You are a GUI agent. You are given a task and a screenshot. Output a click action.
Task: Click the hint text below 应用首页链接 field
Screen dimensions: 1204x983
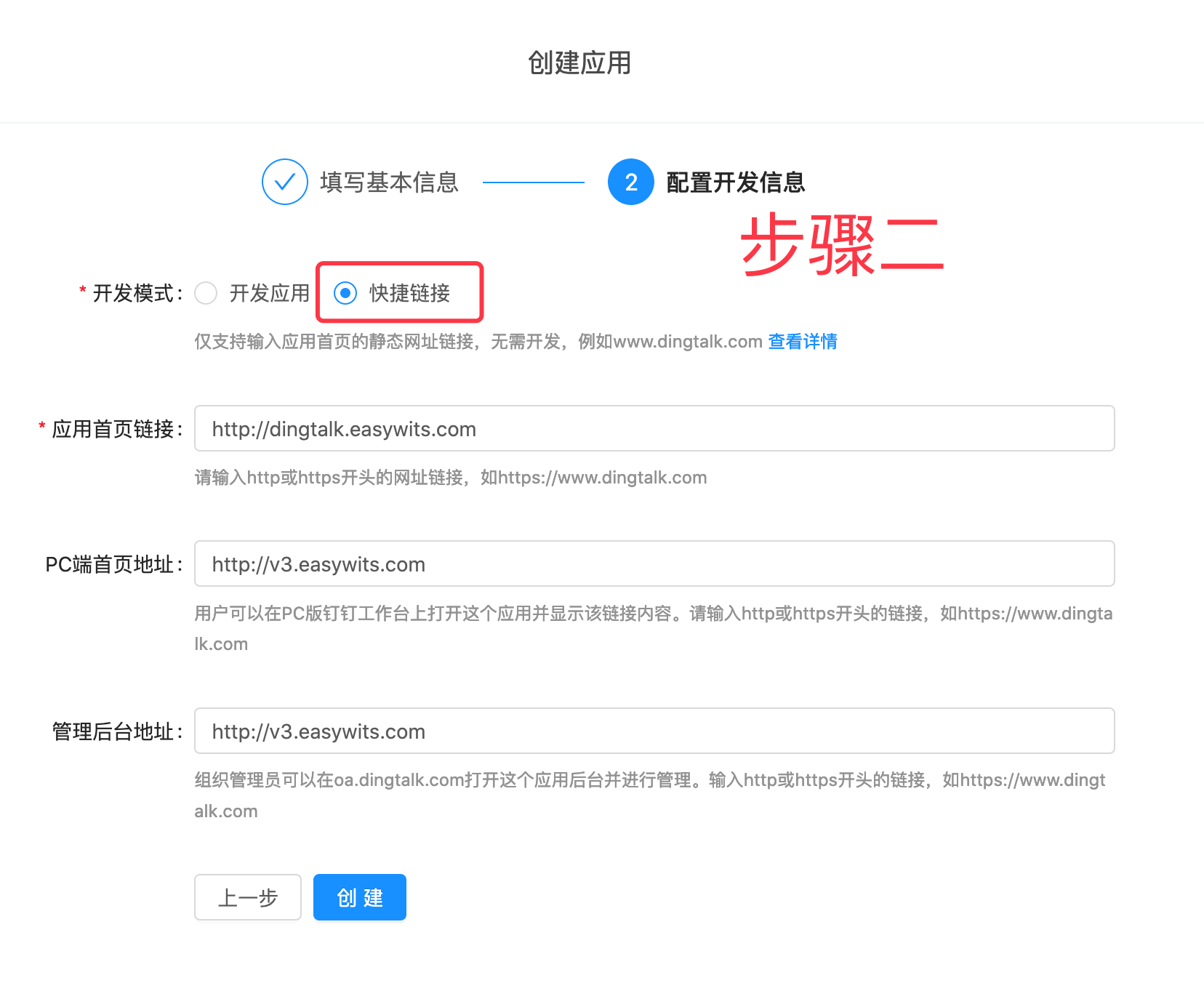pos(450,478)
